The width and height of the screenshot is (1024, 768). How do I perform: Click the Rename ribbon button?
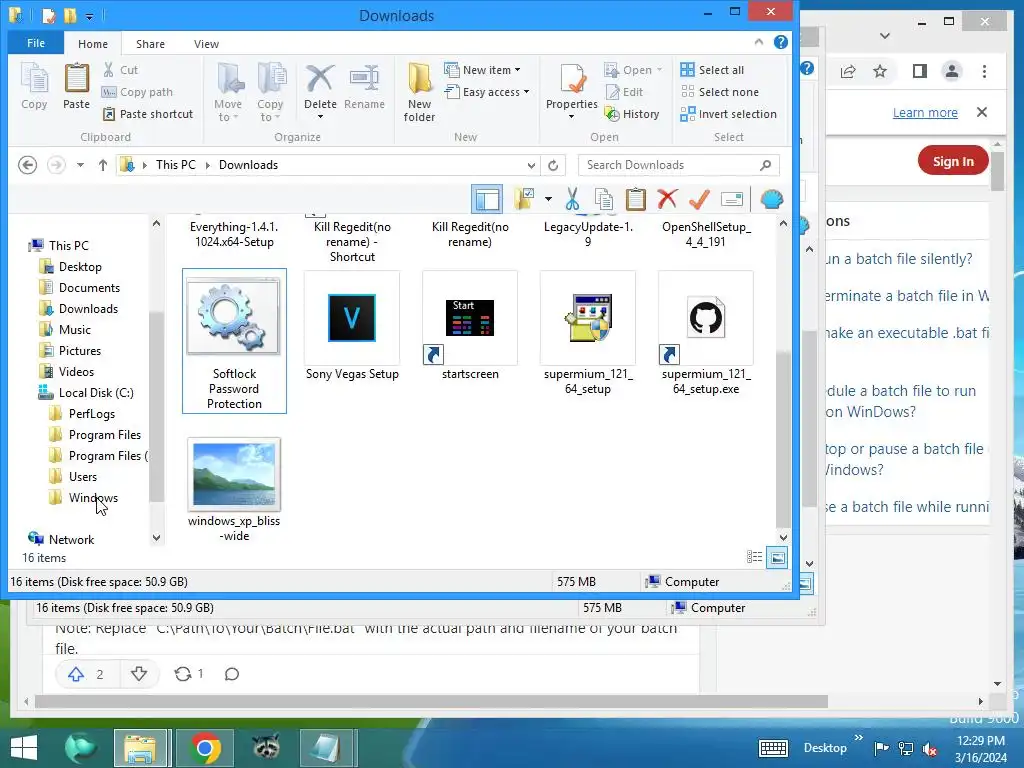(x=364, y=87)
